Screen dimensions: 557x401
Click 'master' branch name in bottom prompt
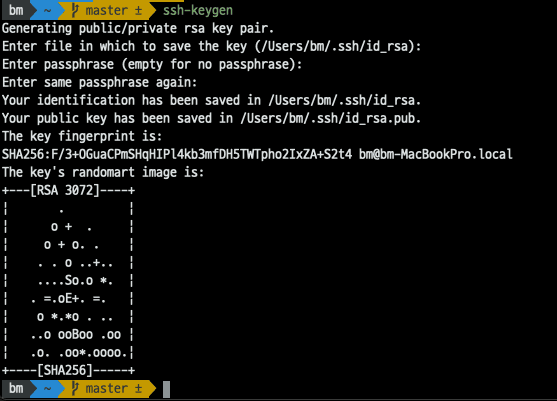pyautogui.click(x=107, y=389)
